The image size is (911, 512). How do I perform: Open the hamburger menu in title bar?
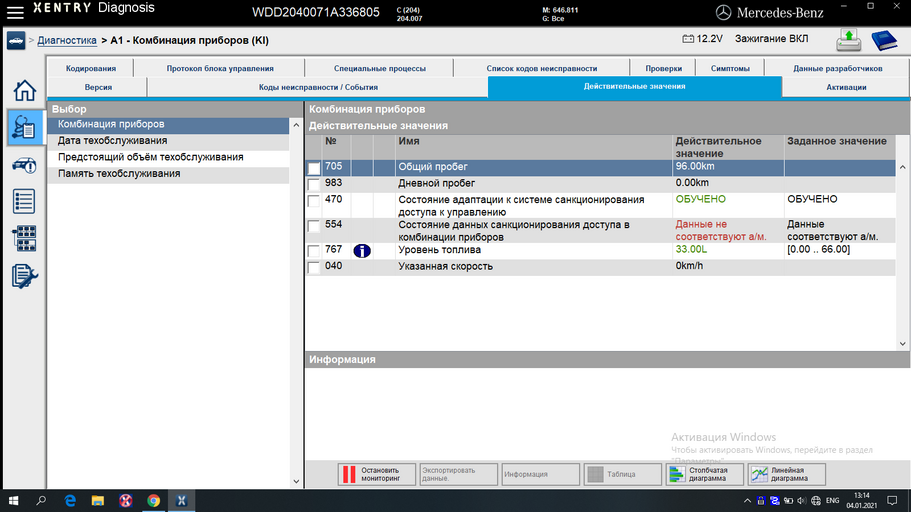coord(15,12)
